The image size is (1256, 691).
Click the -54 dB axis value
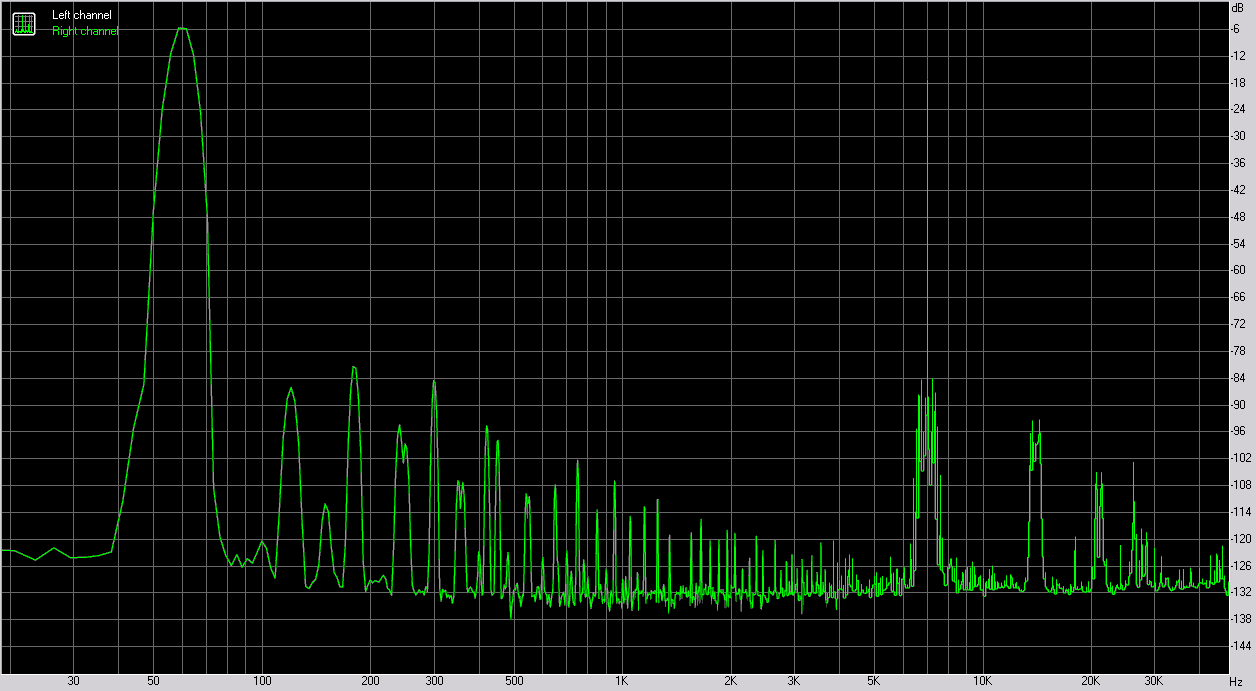(1240, 244)
